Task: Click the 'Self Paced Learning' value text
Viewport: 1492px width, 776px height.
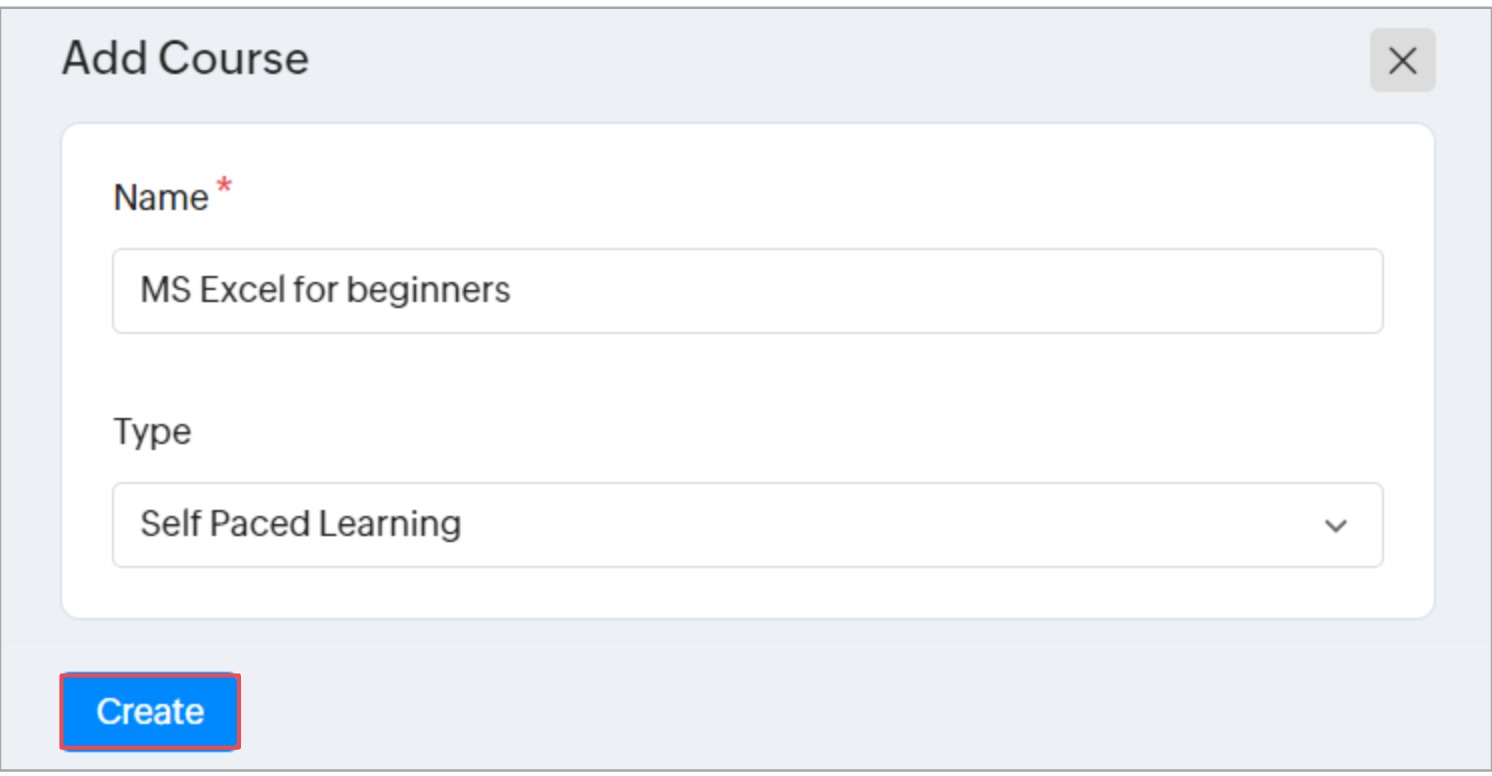Action: (x=300, y=524)
